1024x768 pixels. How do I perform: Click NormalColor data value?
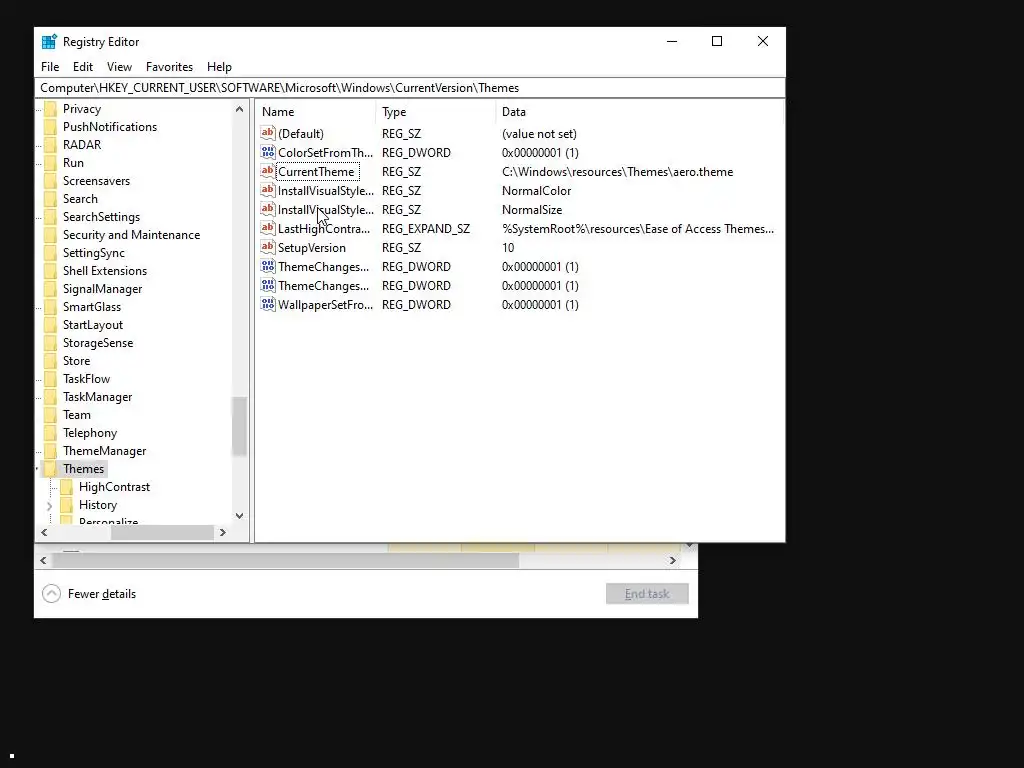point(536,191)
